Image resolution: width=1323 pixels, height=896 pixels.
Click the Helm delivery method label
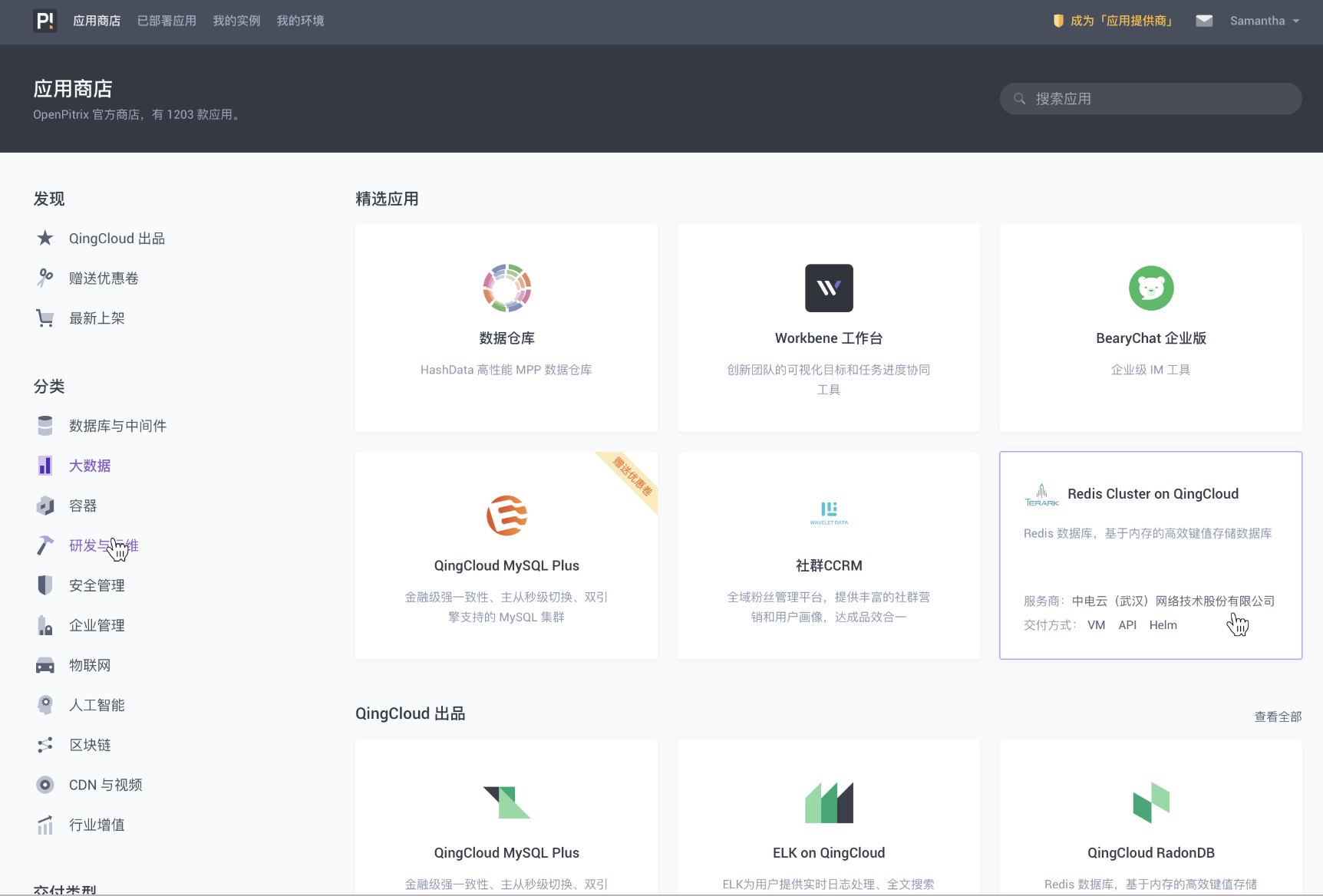[1163, 625]
